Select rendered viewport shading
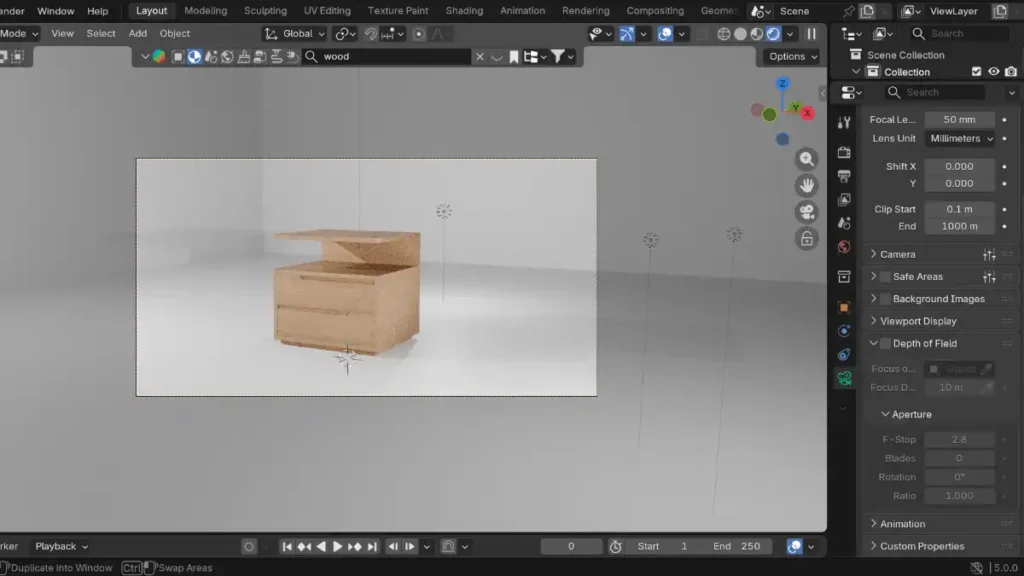This screenshot has height=576, width=1024. point(773,34)
